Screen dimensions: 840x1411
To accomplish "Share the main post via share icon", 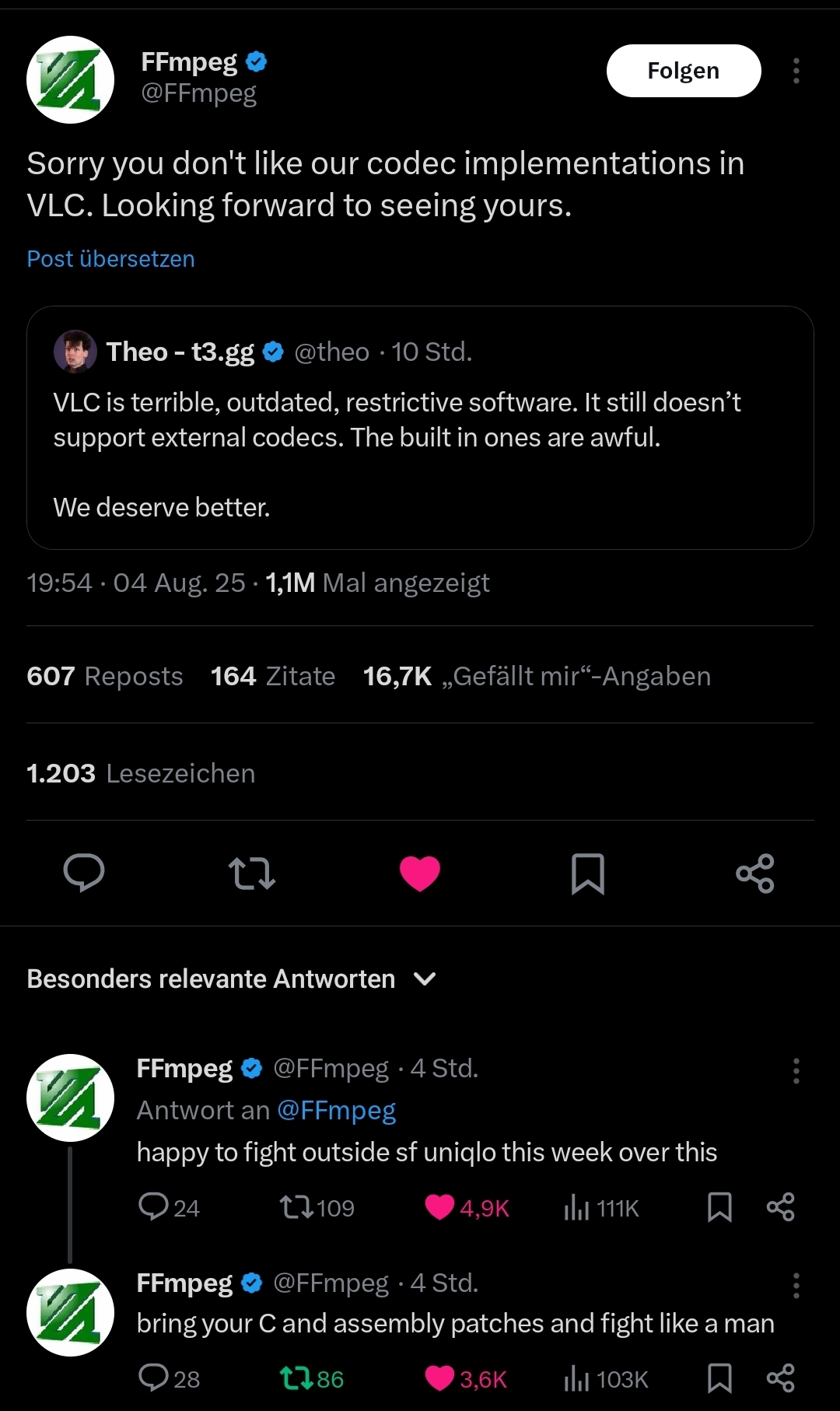I will (x=755, y=873).
